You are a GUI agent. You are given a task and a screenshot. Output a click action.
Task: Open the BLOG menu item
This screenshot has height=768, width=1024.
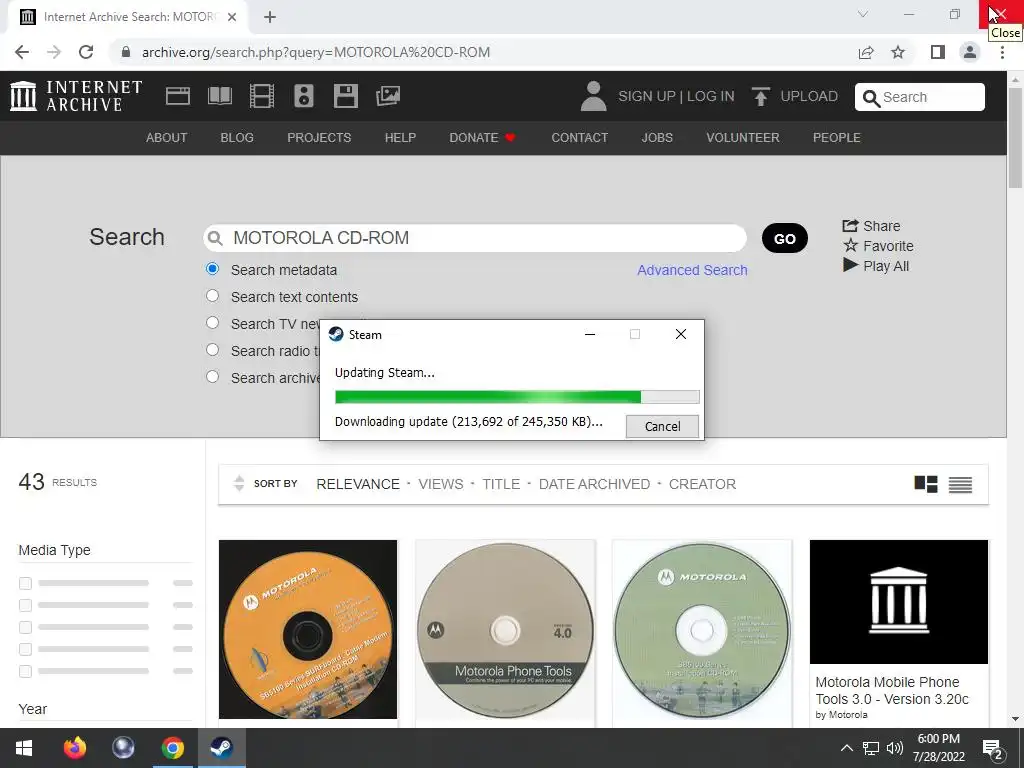237,138
